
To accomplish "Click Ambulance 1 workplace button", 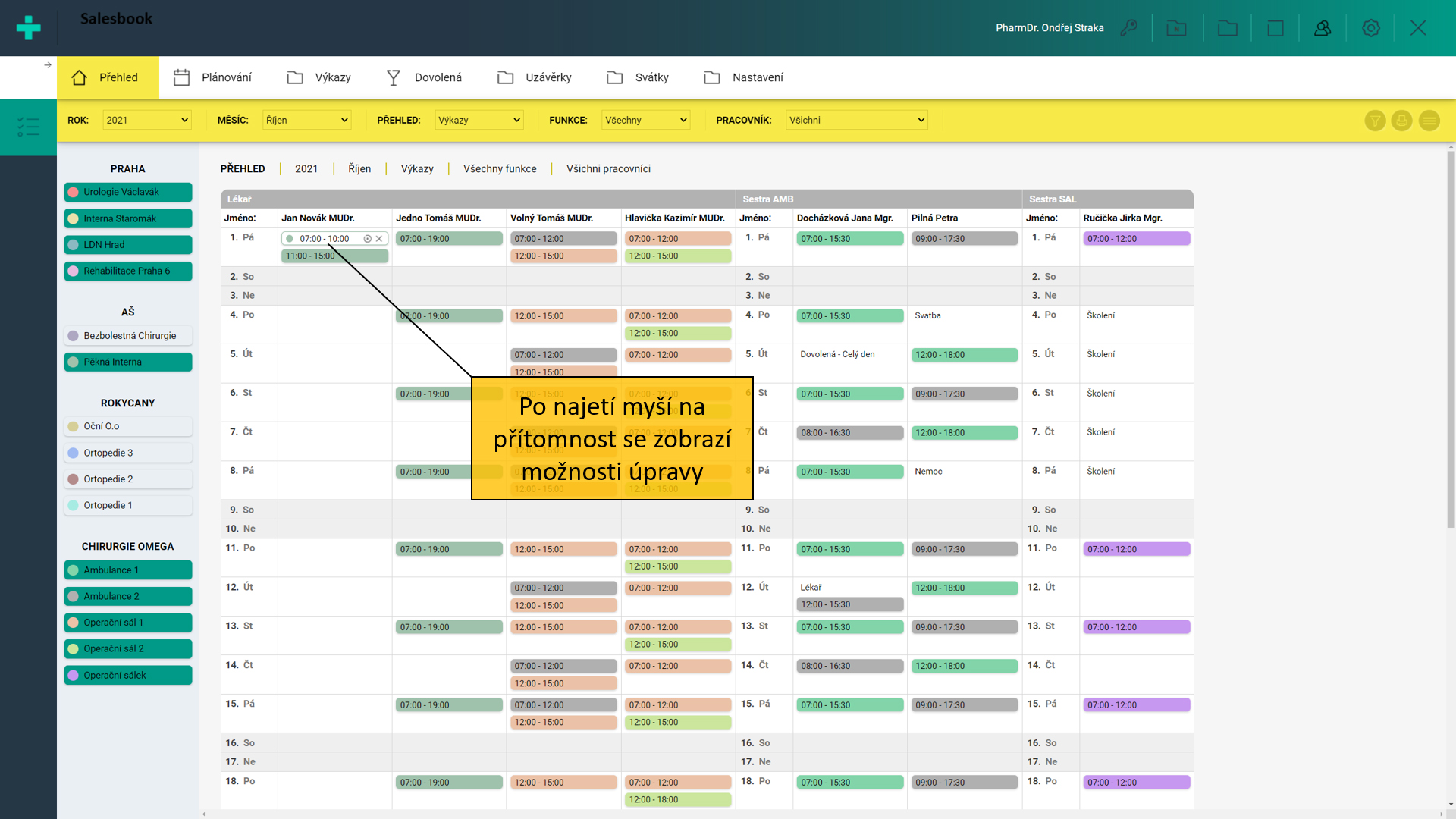I will click(128, 570).
